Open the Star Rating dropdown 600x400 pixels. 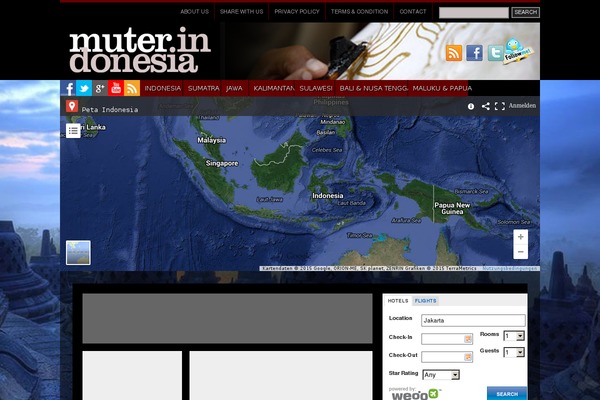click(x=441, y=375)
